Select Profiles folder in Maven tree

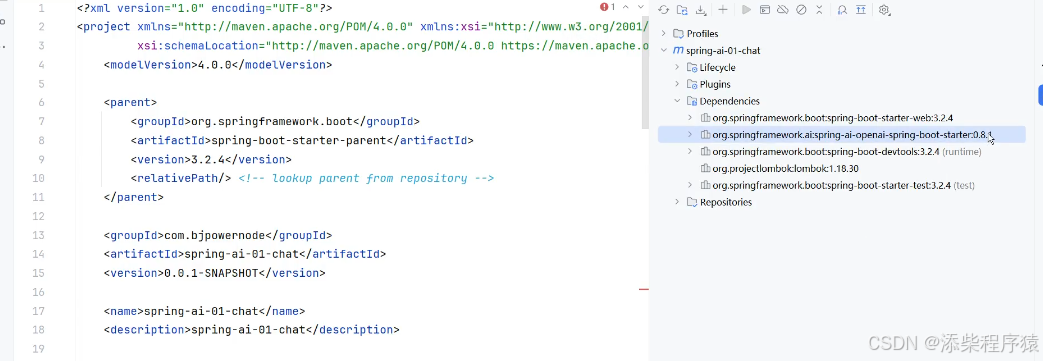[702, 33]
